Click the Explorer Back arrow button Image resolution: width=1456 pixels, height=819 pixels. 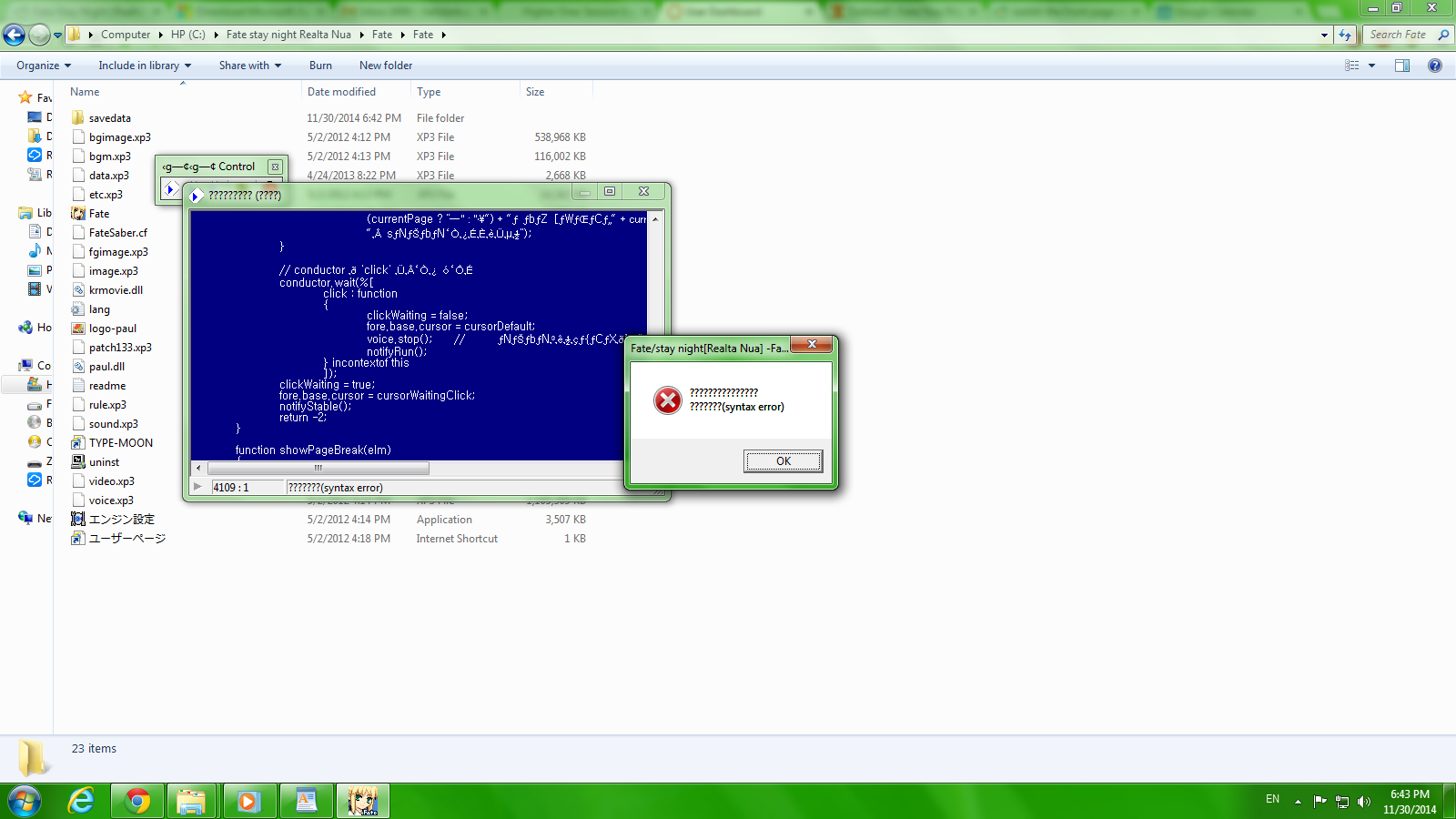click(x=14, y=35)
